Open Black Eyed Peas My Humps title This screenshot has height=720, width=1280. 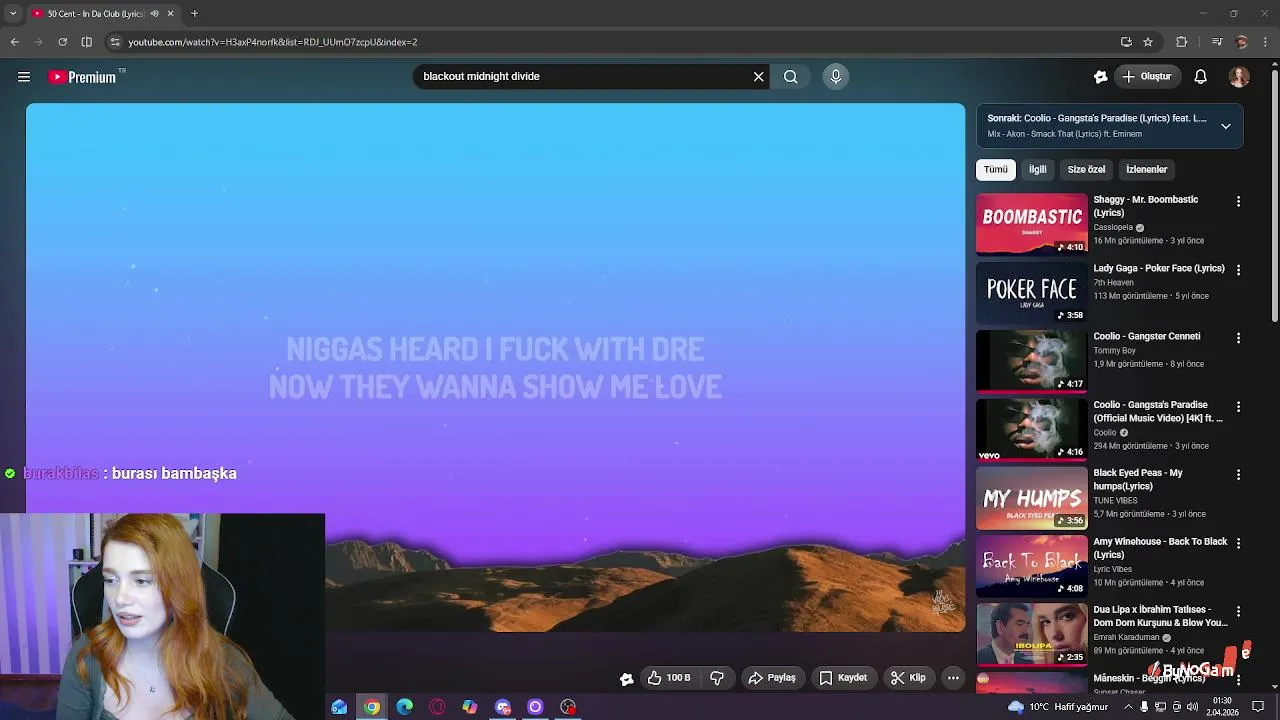[x=1138, y=480]
